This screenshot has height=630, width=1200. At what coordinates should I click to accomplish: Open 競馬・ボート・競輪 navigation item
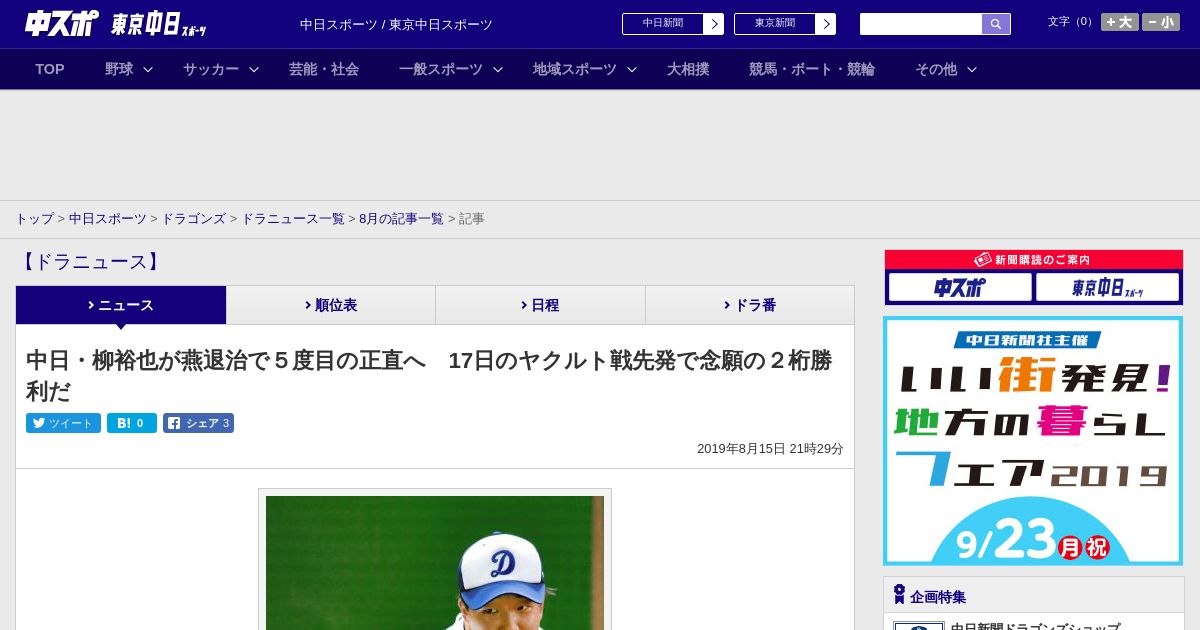pos(812,69)
